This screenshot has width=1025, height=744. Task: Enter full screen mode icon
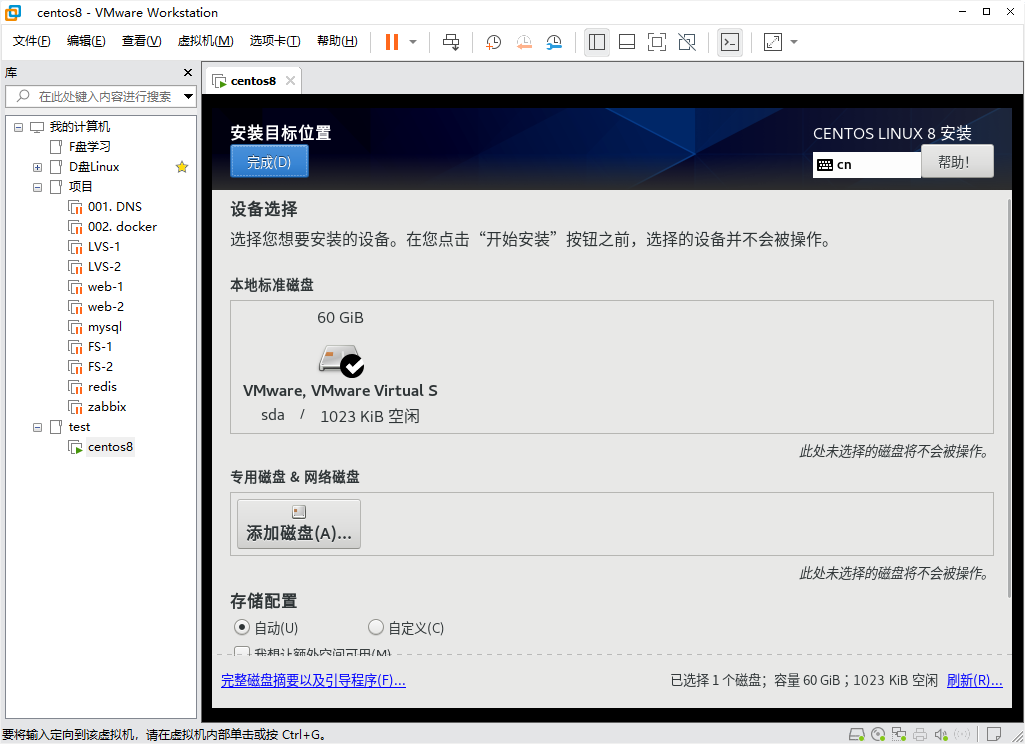(x=657, y=42)
